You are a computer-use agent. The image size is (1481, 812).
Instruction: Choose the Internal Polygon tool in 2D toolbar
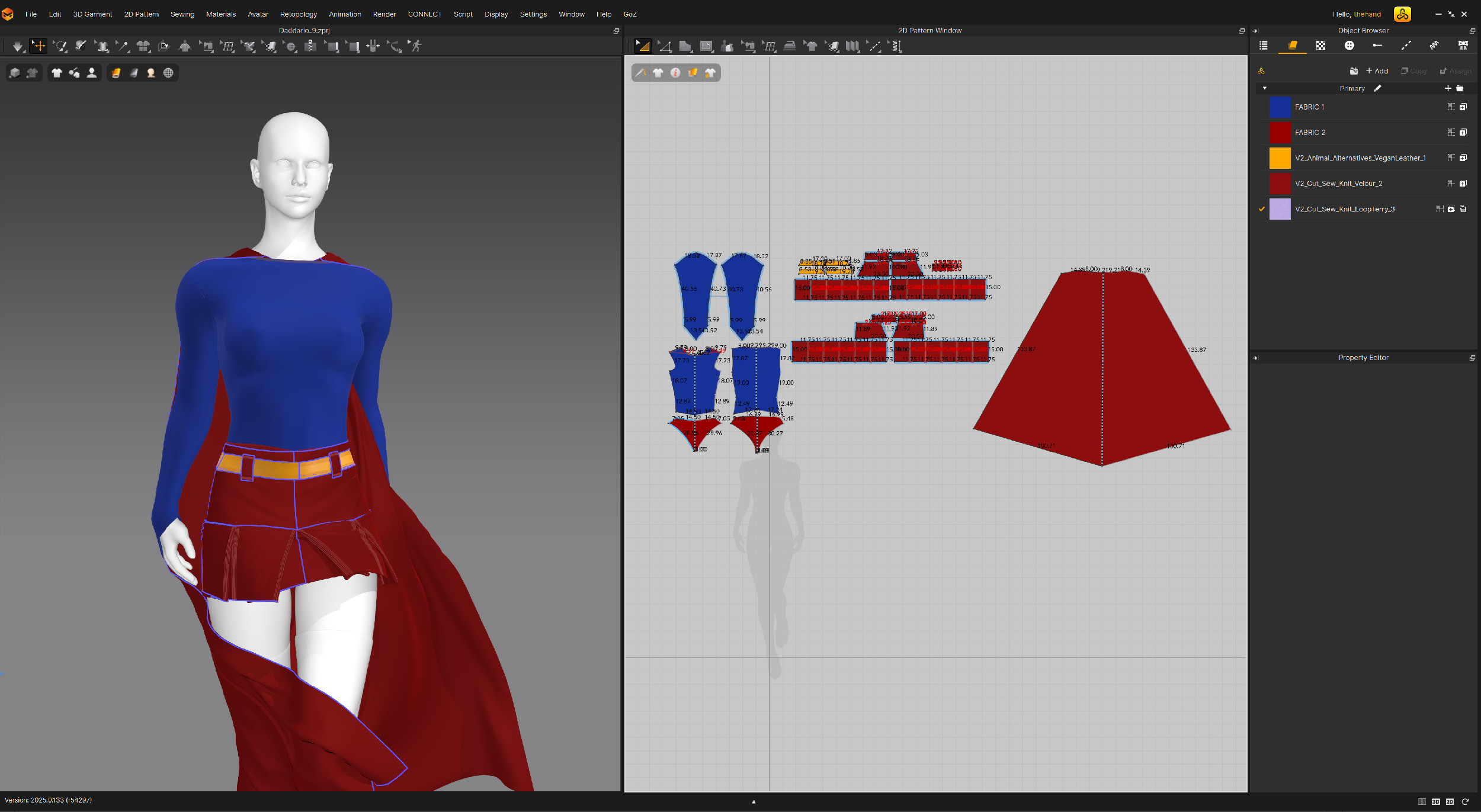706,46
